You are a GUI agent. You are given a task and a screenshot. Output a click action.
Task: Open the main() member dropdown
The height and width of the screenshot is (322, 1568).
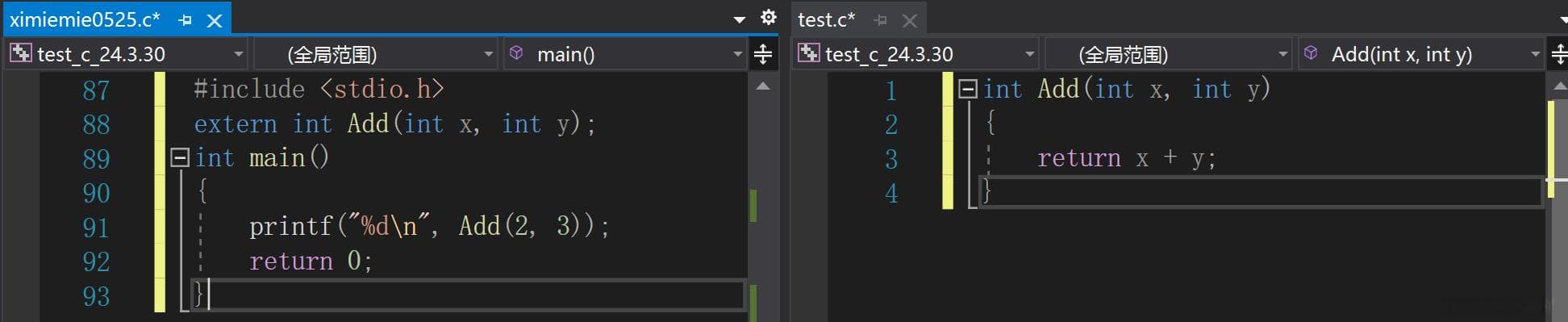(x=625, y=54)
